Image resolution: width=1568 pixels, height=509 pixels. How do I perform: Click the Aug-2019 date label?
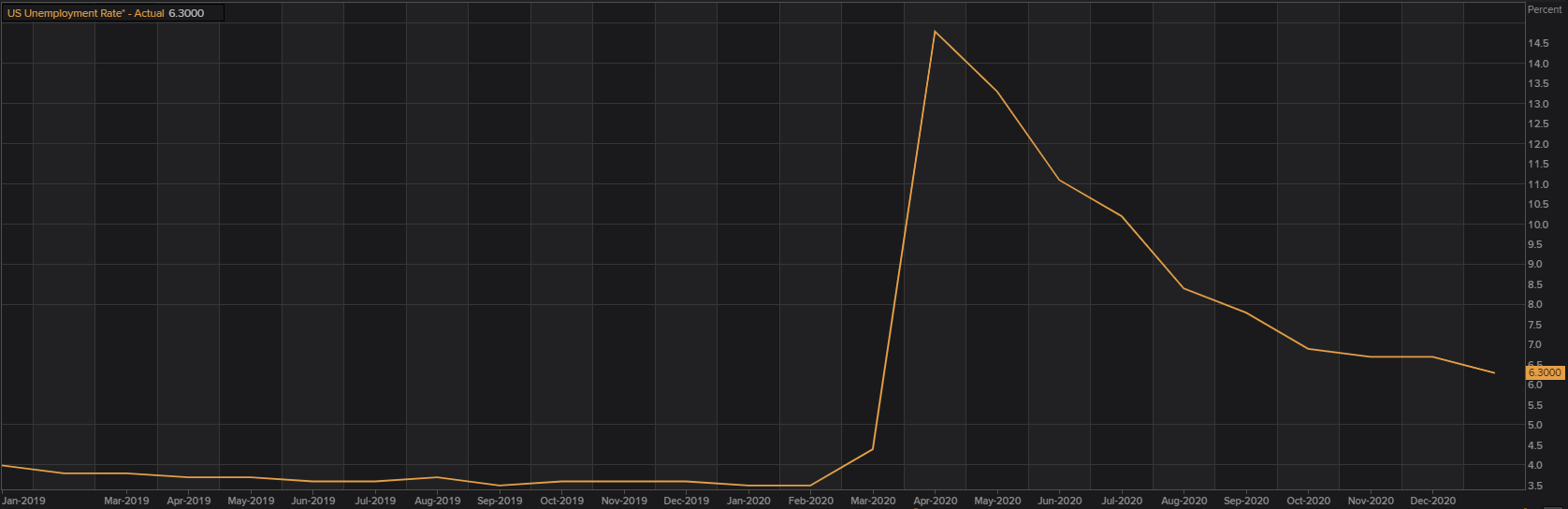437,501
